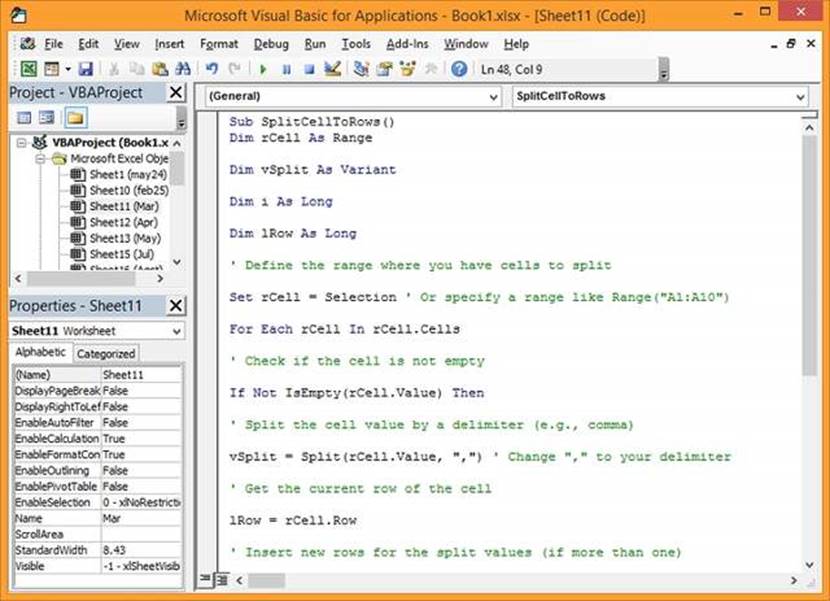This screenshot has width=830, height=601.
Task: Open the Format menu
Action: 219,44
